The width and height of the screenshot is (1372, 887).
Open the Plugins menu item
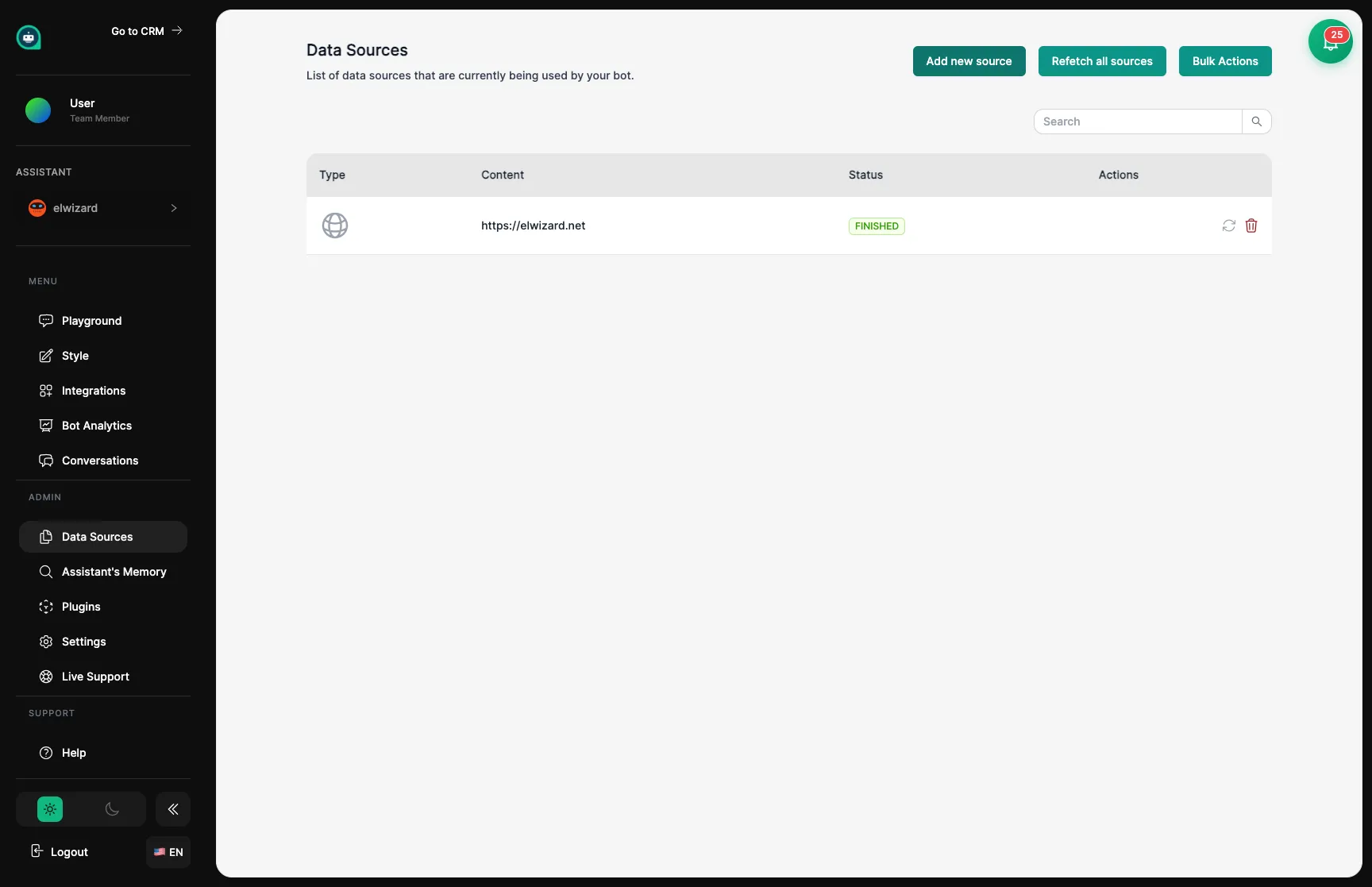[x=103, y=607]
